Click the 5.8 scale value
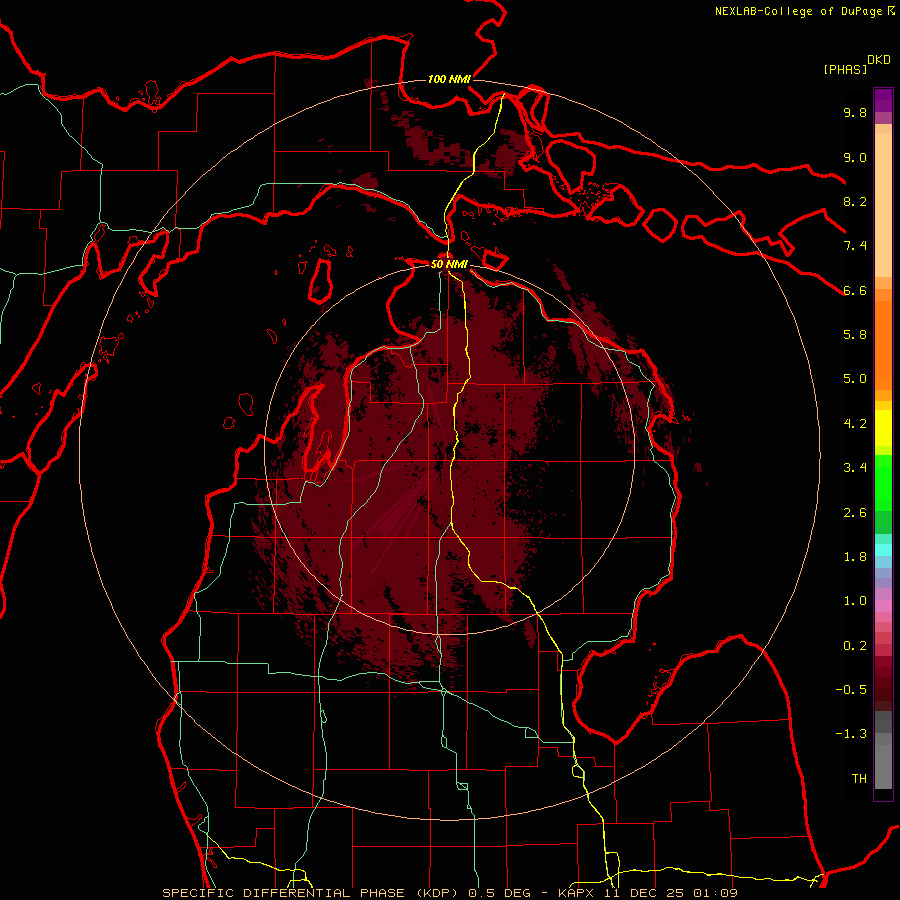900x900 pixels. [x=855, y=335]
